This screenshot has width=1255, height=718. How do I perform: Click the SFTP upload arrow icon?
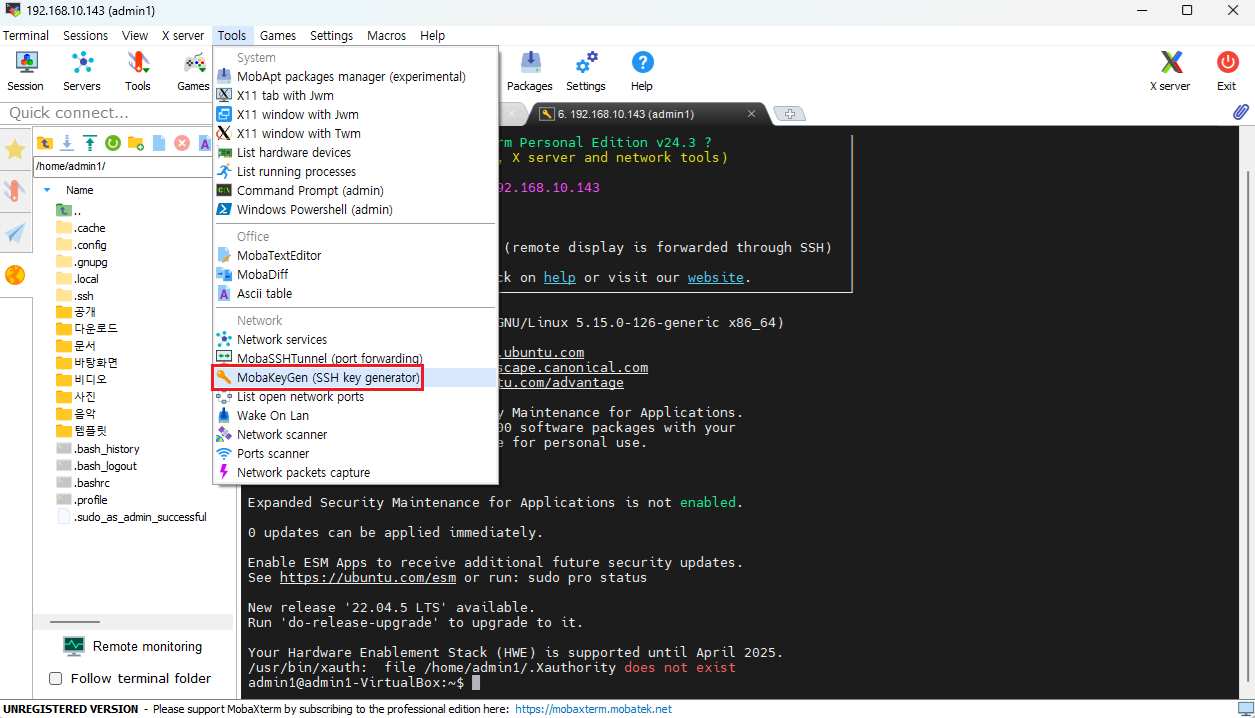(x=90, y=143)
